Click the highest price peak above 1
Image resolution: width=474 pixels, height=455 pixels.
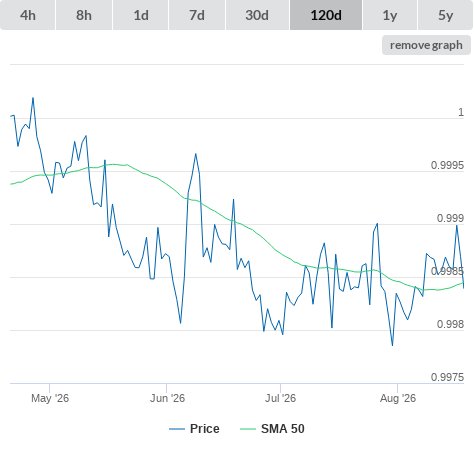click(33, 98)
